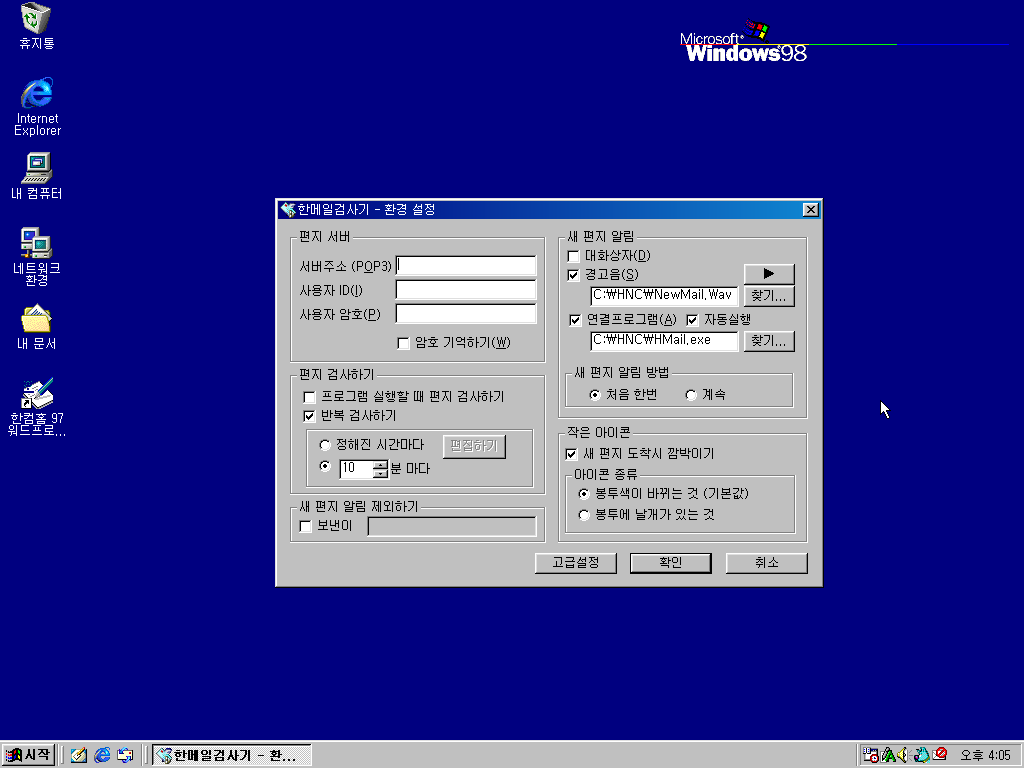Uncheck the 경고음 sound option
The height and width of the screenshot is (768, 1024).
(573, 275)
